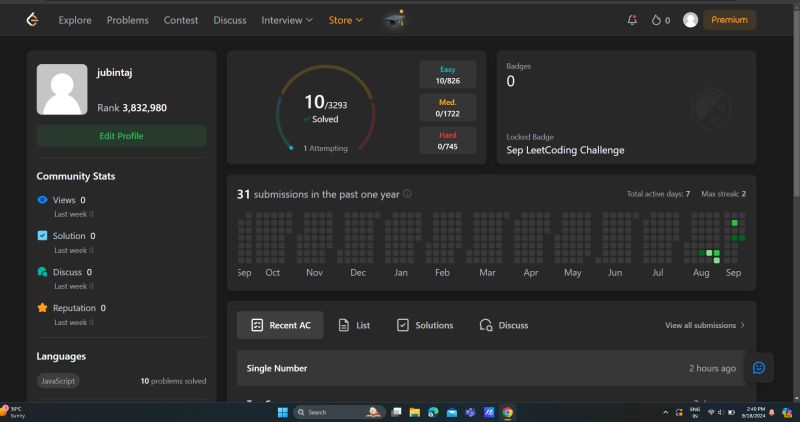Switch to the List tab
The height and width of the screenshot is (422, 800).
coord(354,325)
